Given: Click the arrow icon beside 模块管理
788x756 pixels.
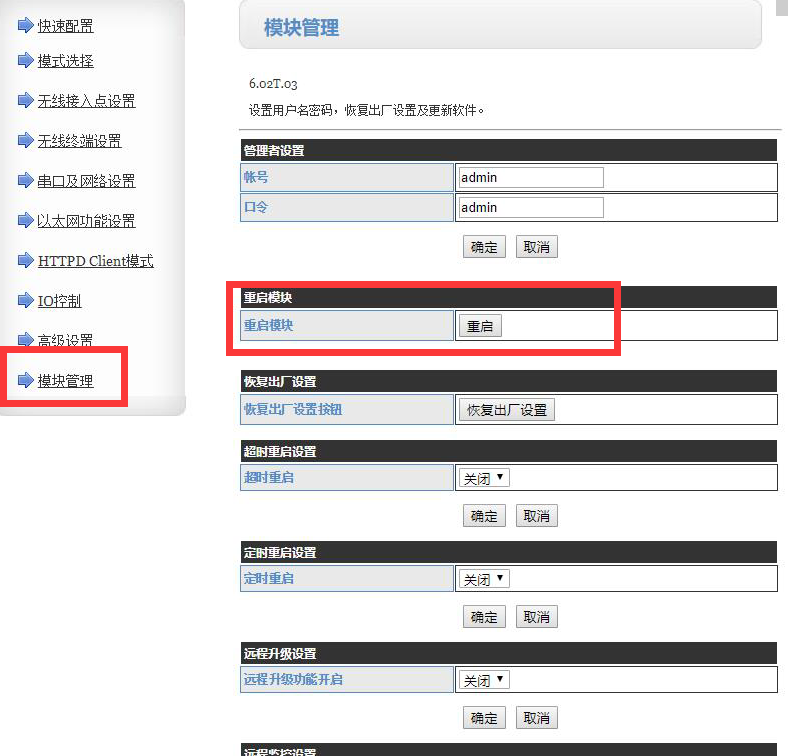Looking at the screenshot, I should pos(25,380).
